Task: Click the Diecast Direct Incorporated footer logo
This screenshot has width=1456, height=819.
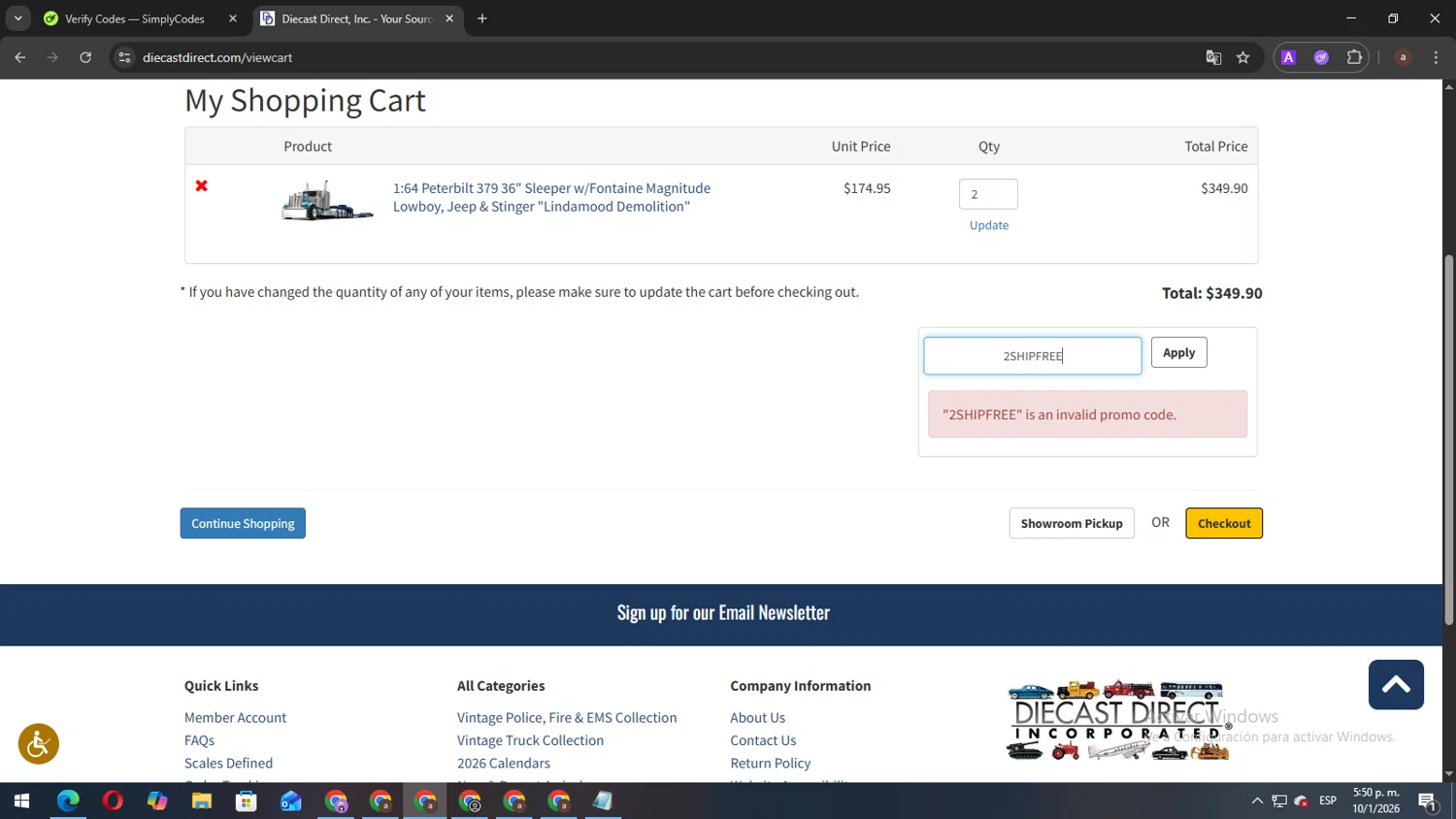Action: pyautogui.click(x=1119, y=721)
